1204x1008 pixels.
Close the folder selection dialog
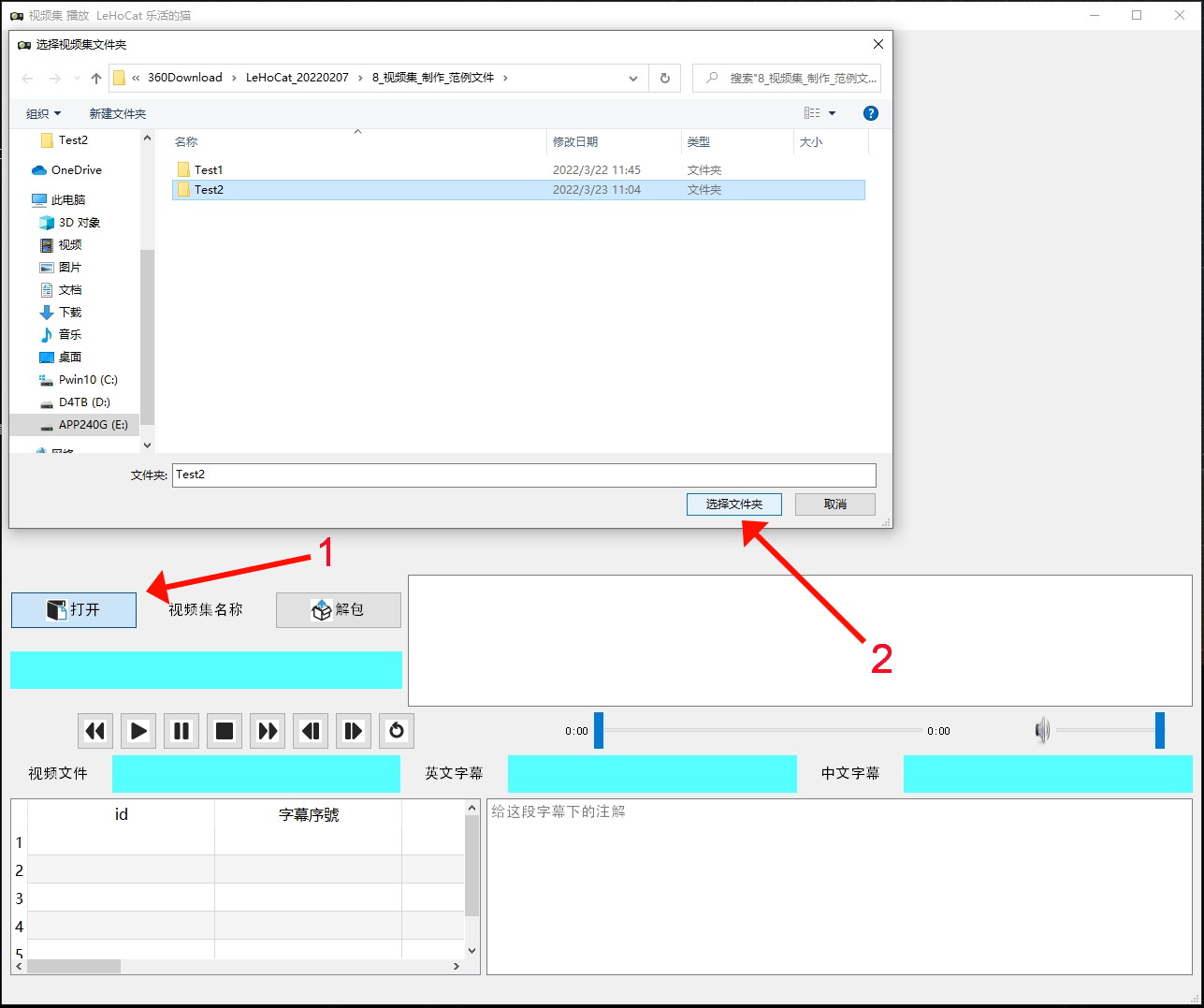coord(878,44)
